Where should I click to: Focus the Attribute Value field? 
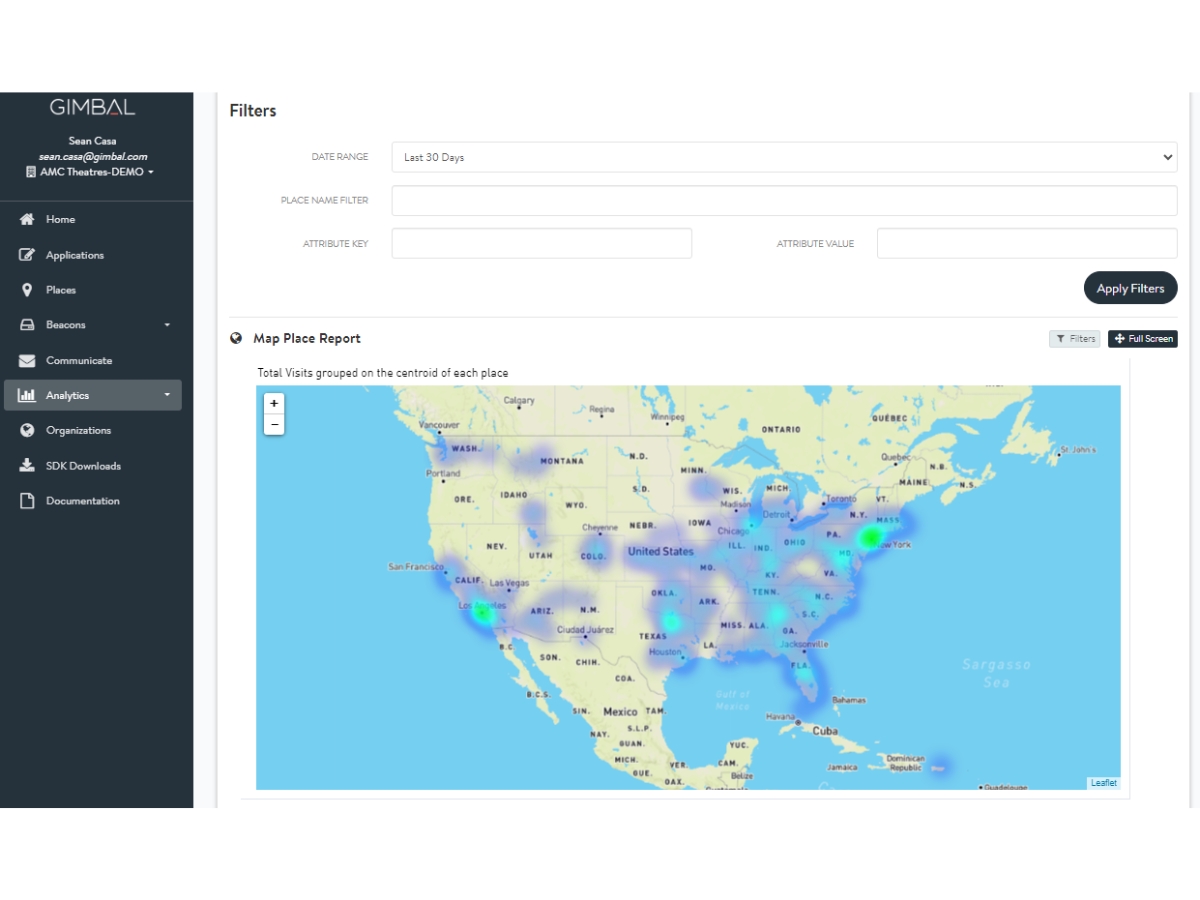(1027, 243)
